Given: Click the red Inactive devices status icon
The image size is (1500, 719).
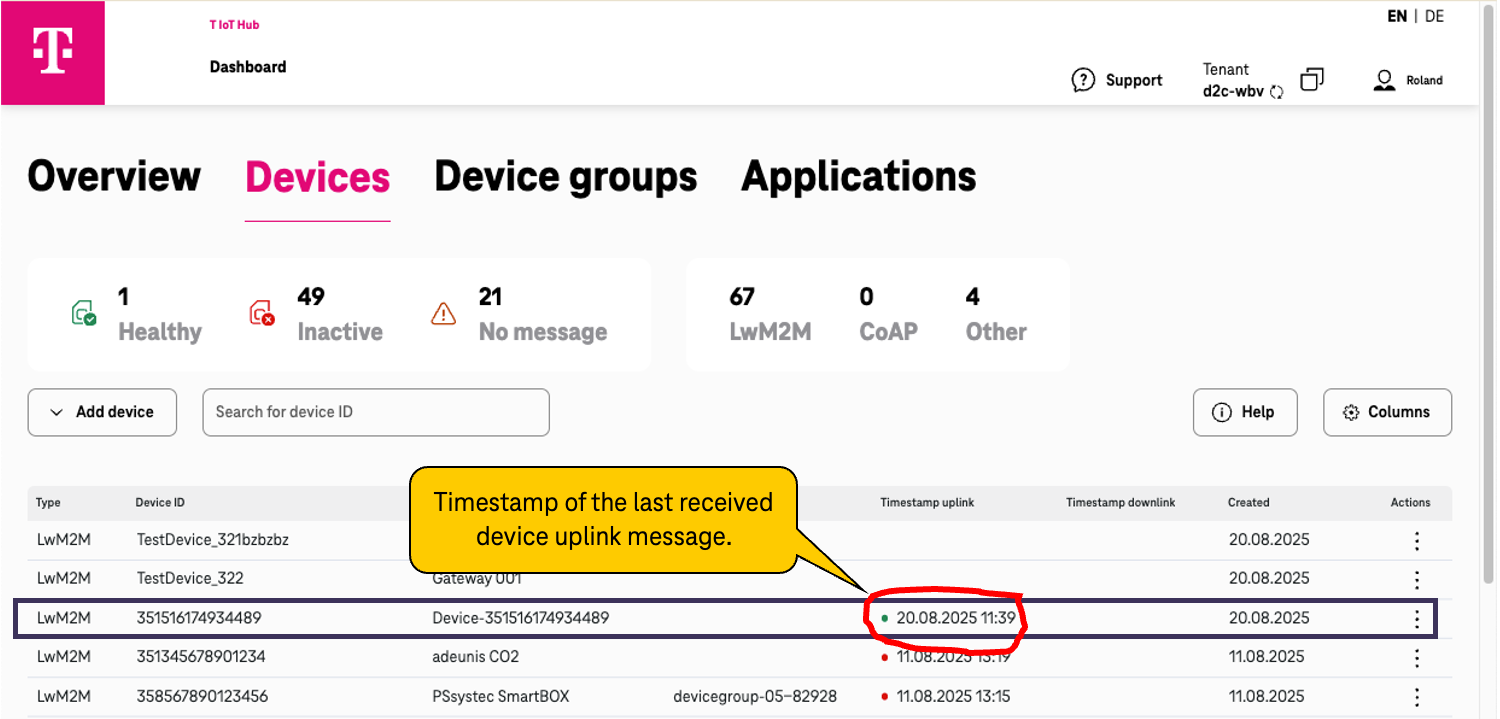Looking at the screenshot, I should [263, 312].
